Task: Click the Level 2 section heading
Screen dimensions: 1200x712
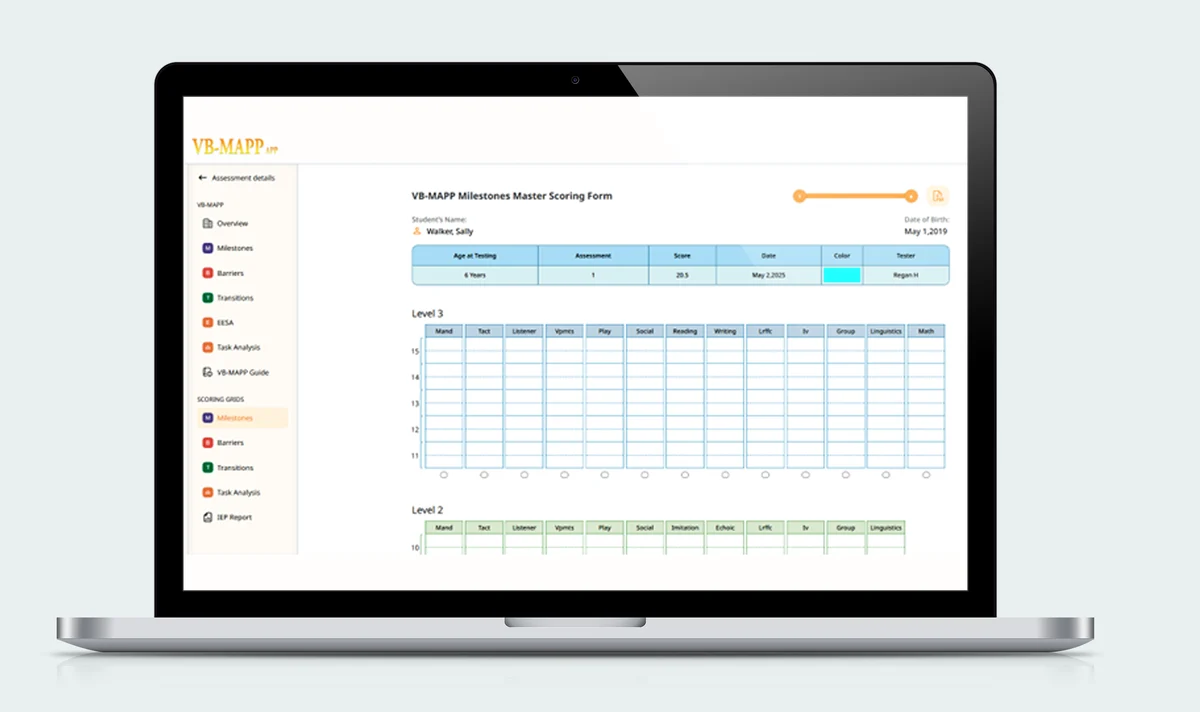Action: (428, 510)
